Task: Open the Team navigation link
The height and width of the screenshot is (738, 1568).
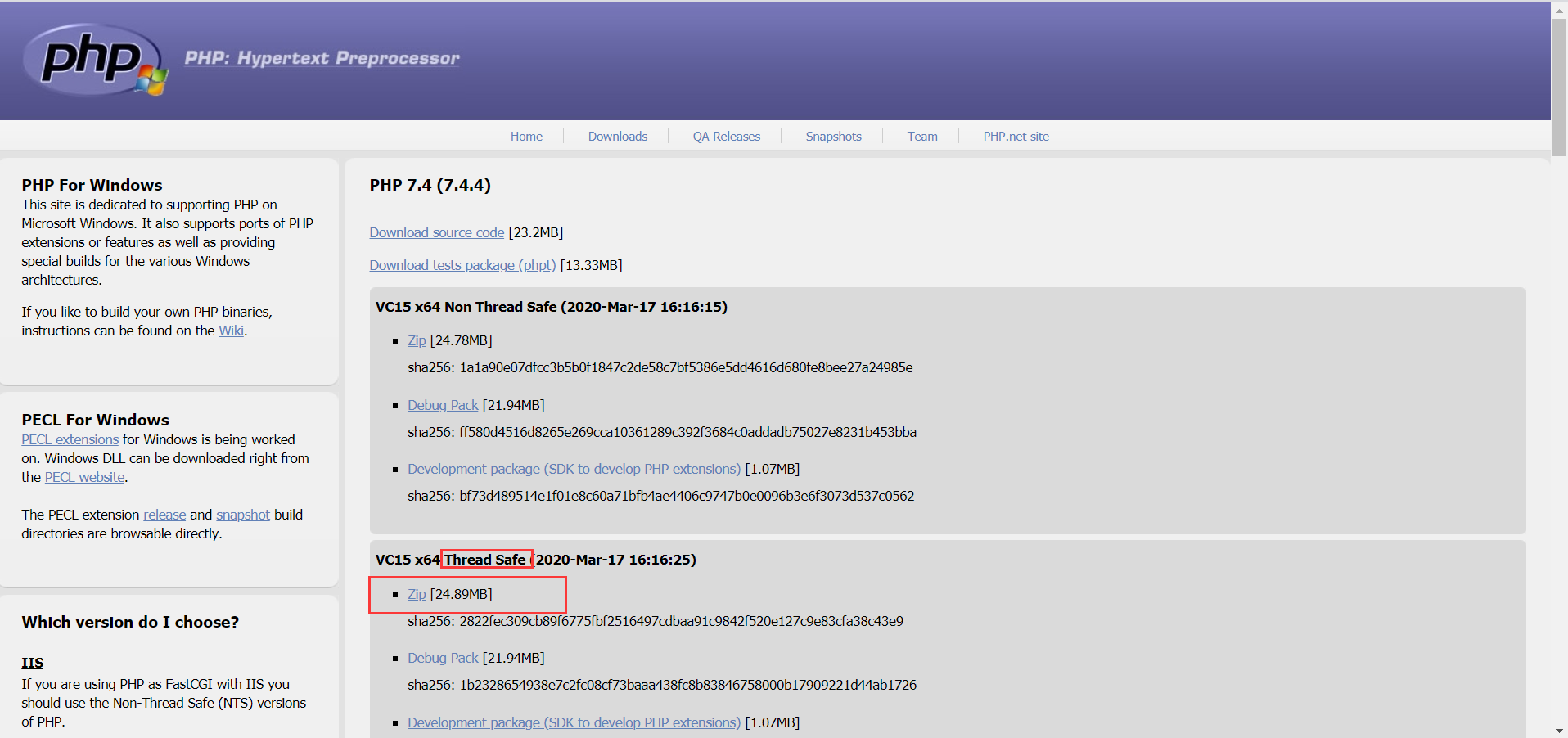Action: 922,137
